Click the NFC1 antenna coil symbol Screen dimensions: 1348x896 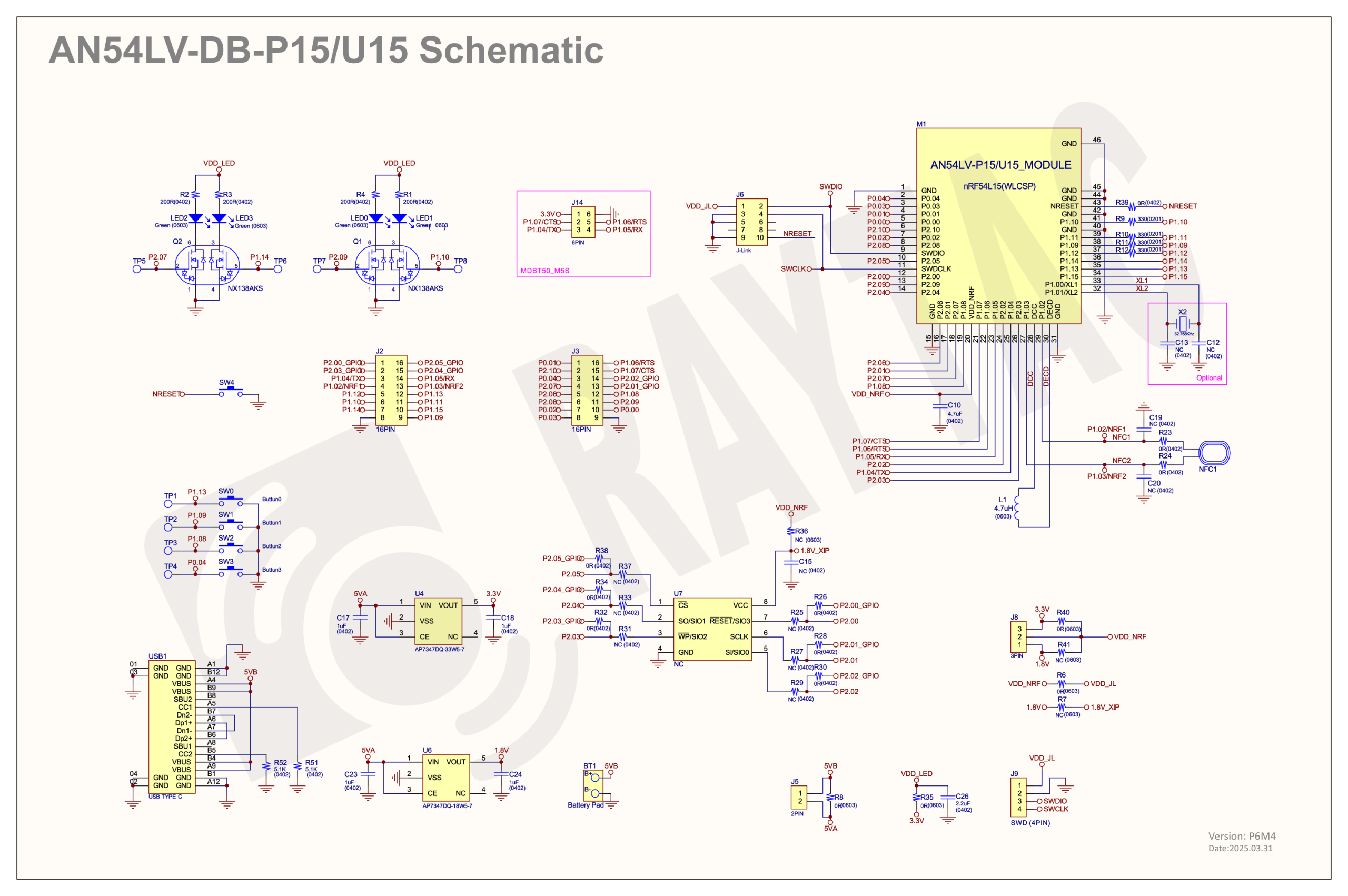(1214, 453)
